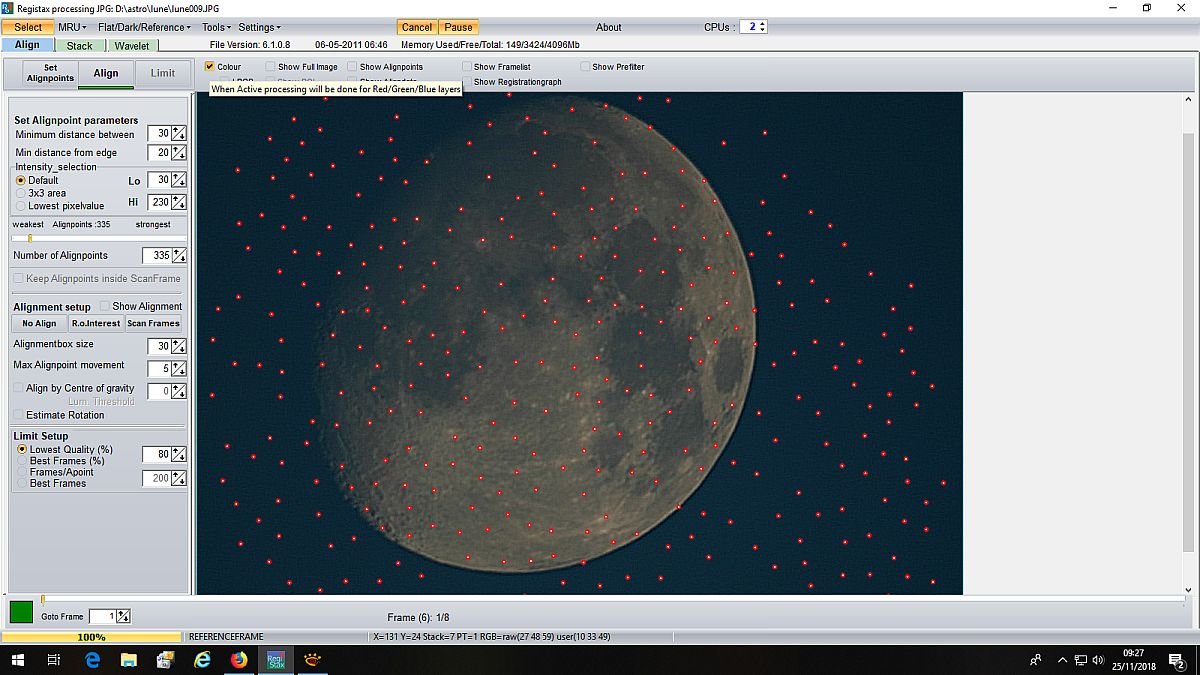This screenshot has width=1200, height=675.
Task: Click the Goto Frame input field
Action: point(103,617)
